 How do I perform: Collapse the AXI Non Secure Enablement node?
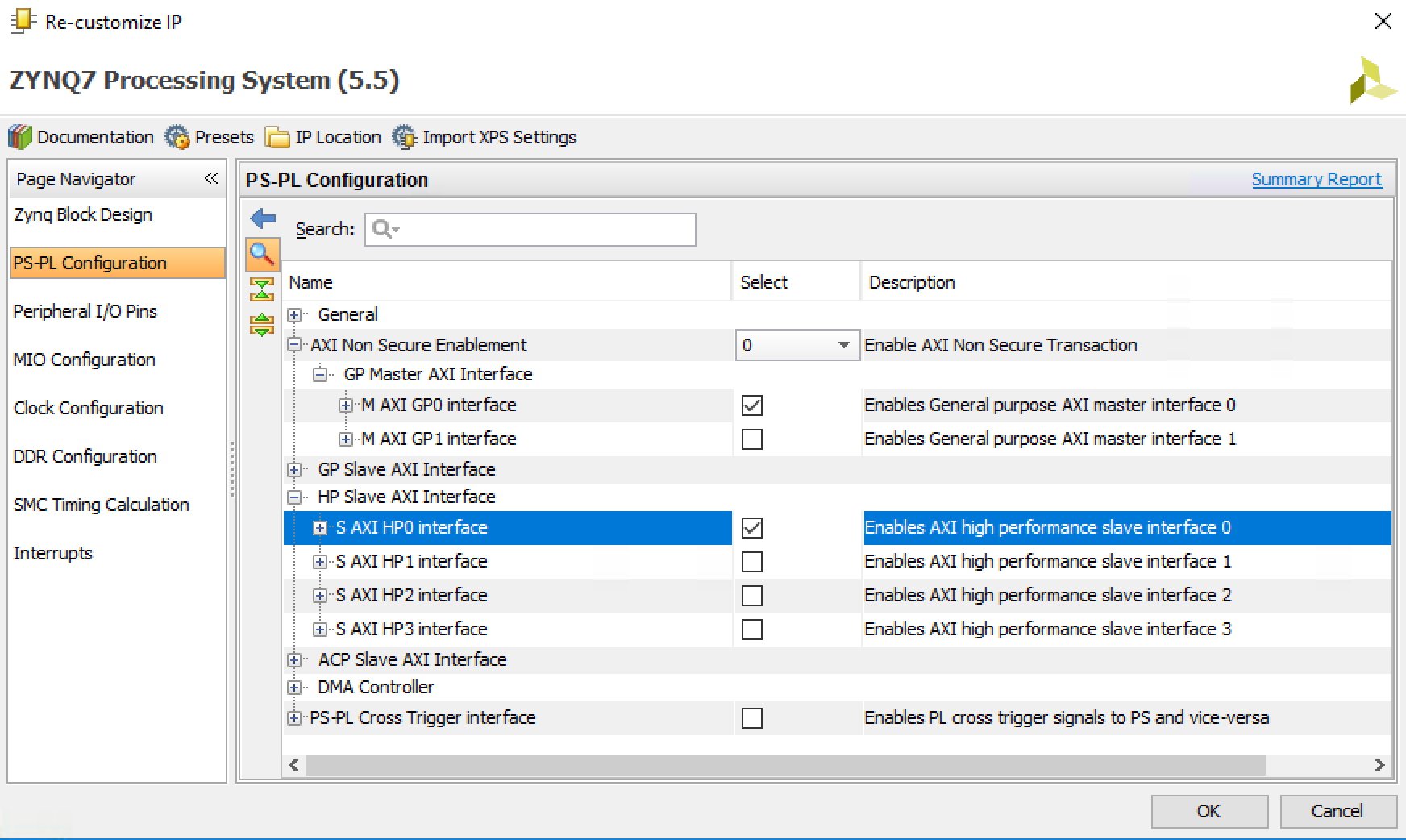pos(294,345)
